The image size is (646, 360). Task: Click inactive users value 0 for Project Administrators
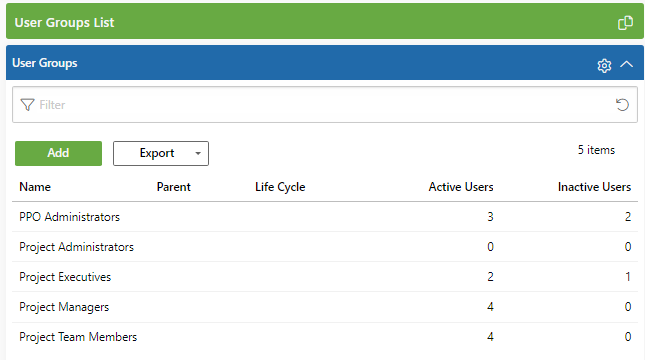[x=628, y=246]
